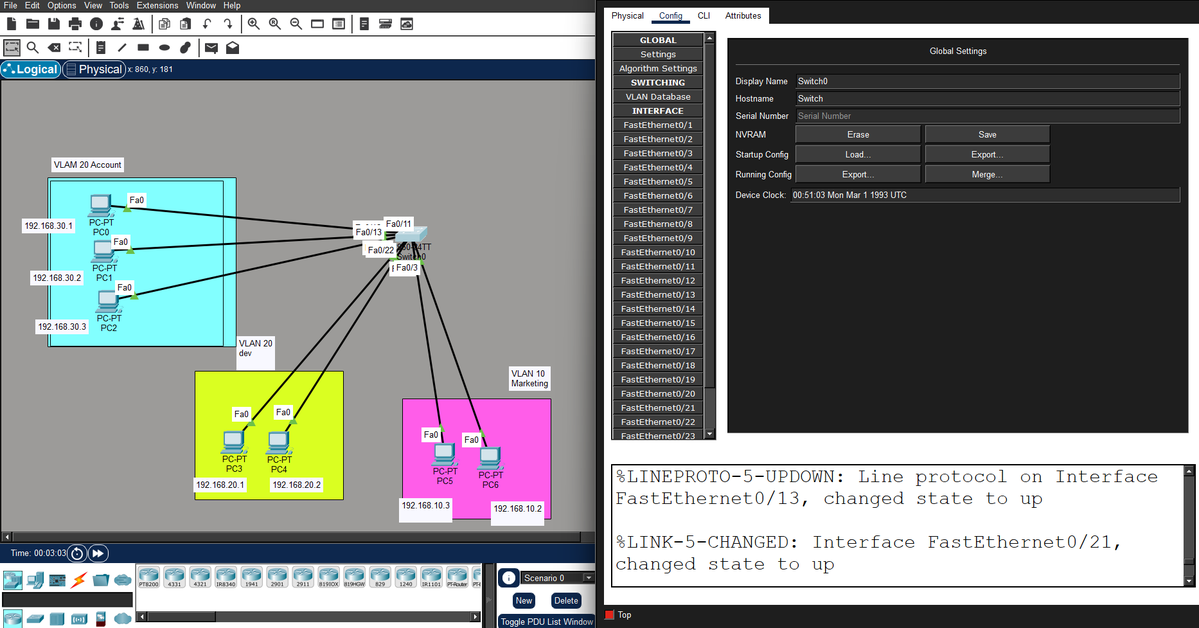Click the Undo arrow icon
Screen dimensions: 1199x628
(207, 24)
